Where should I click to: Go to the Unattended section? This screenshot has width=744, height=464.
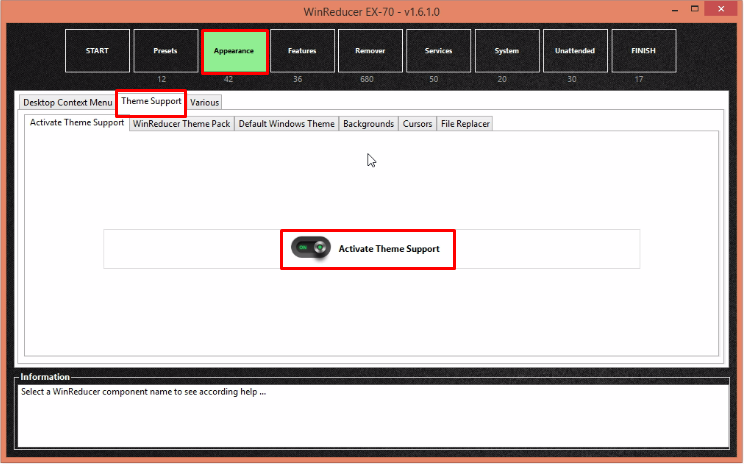(575, 51)
